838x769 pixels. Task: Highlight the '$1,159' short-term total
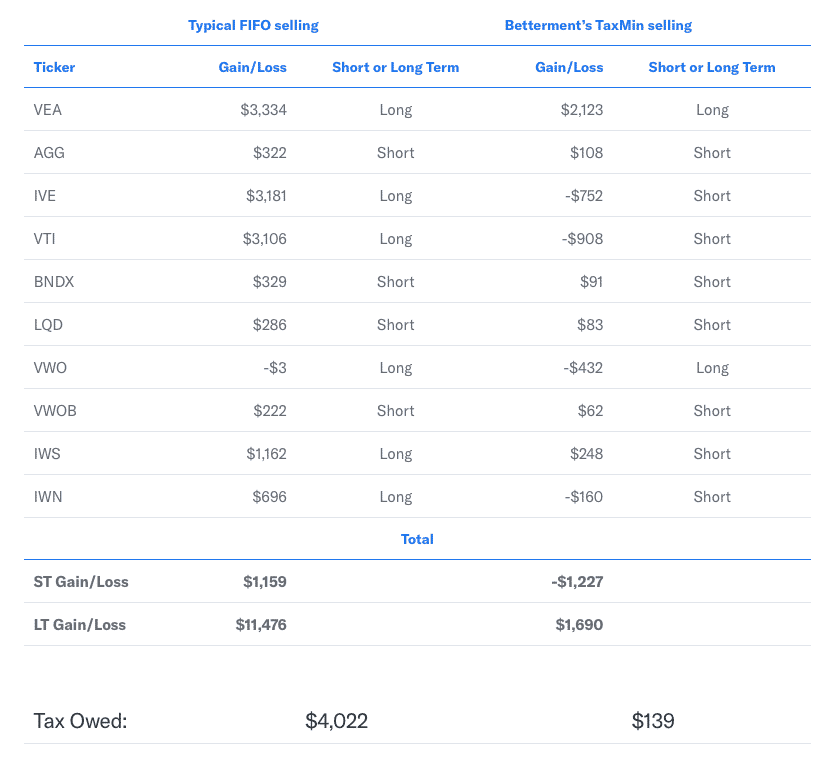265,582
